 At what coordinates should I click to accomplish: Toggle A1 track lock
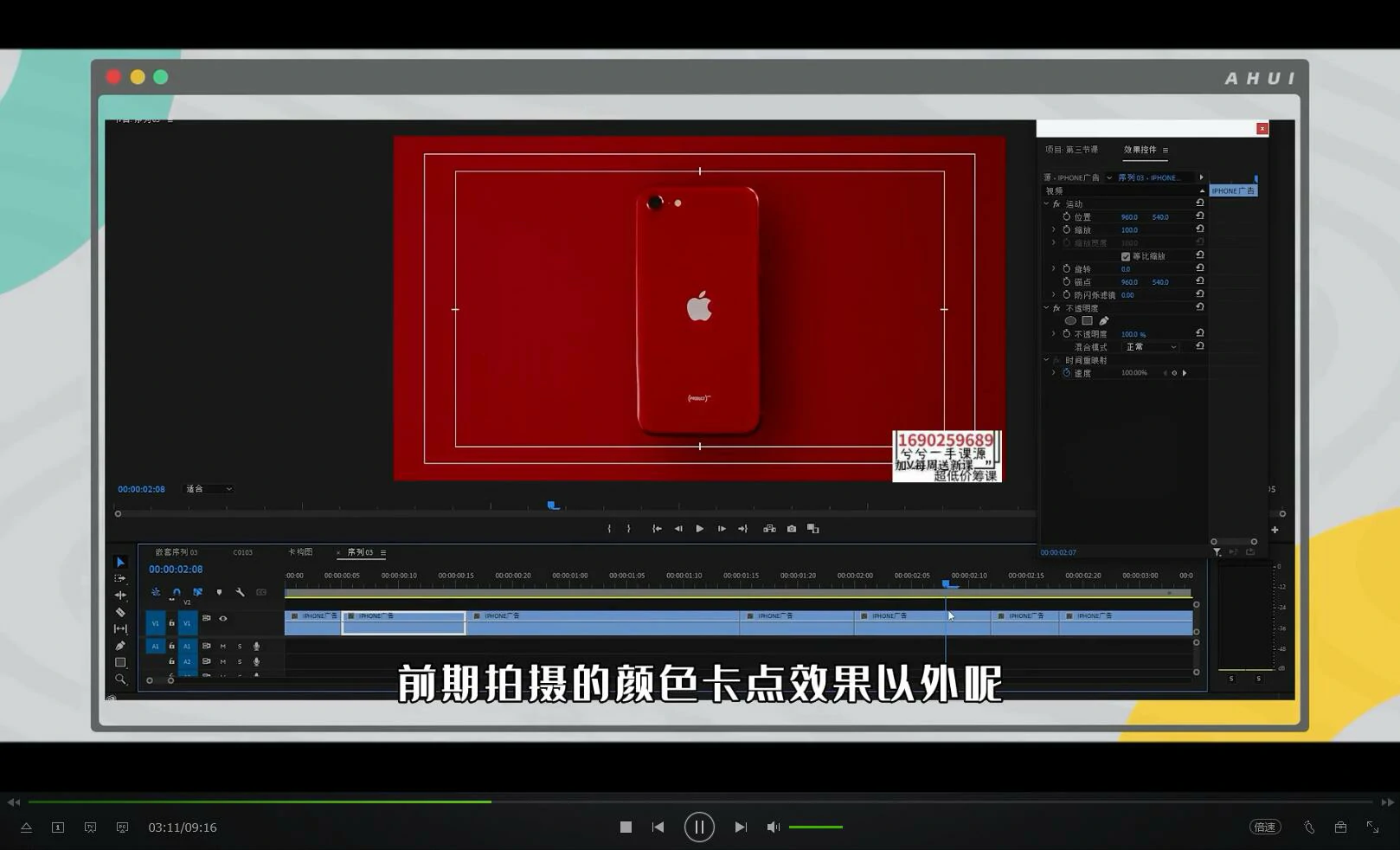tap(171, 646)
